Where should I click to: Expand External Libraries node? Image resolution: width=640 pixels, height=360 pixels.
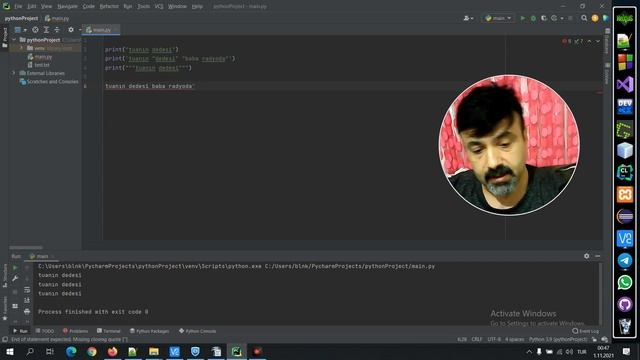click(15, 73)
